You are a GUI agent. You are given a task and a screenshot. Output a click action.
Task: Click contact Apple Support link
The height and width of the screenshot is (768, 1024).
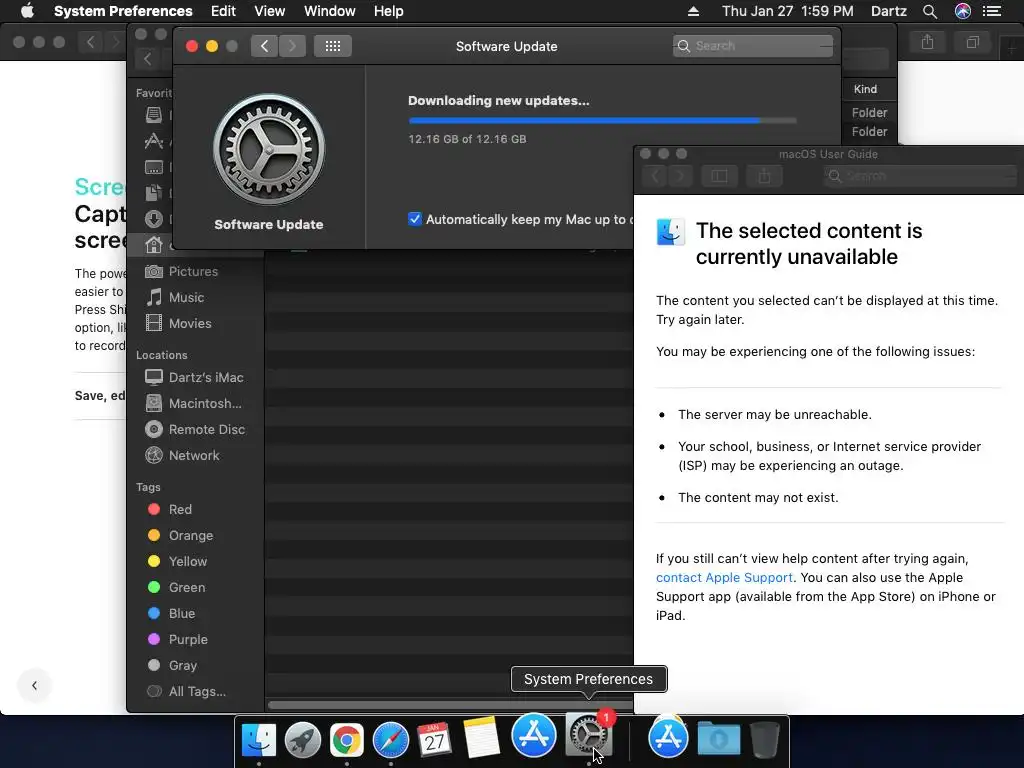click(x=724, y=578)
